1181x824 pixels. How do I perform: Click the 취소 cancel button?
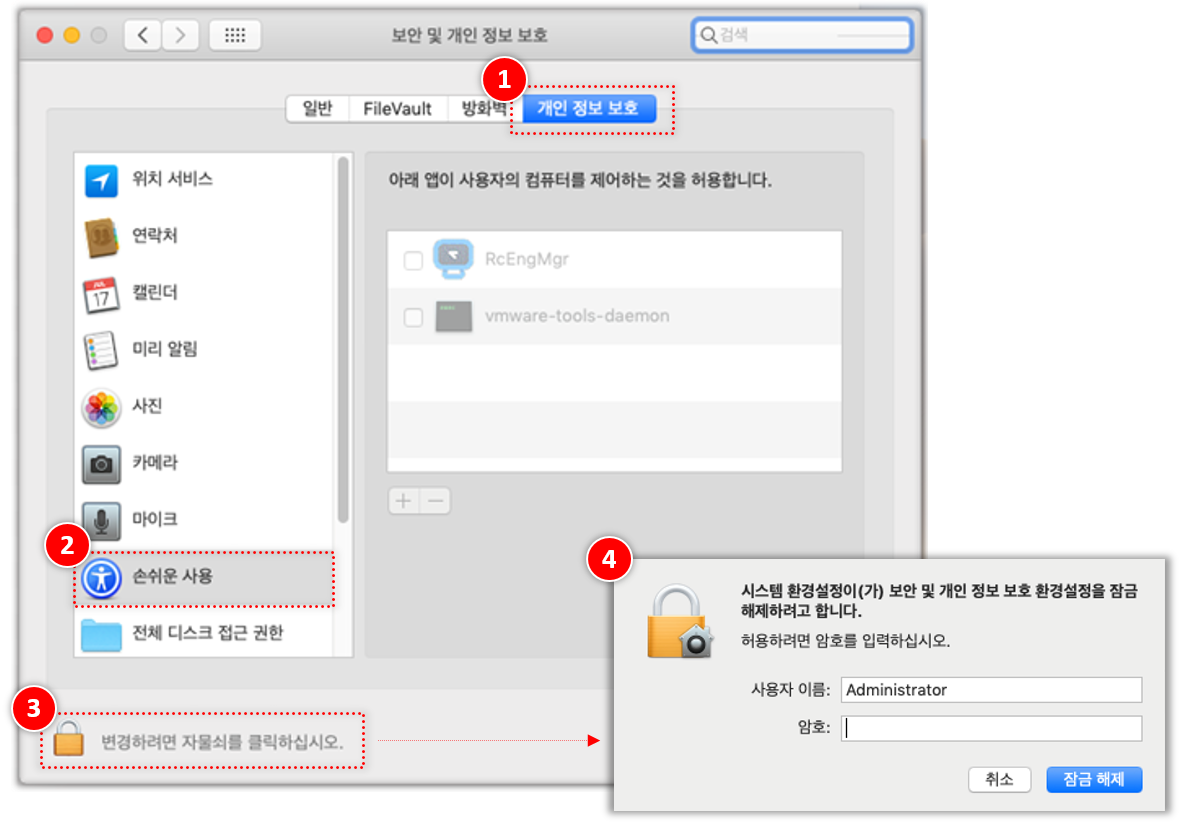(x=999, y=780)
